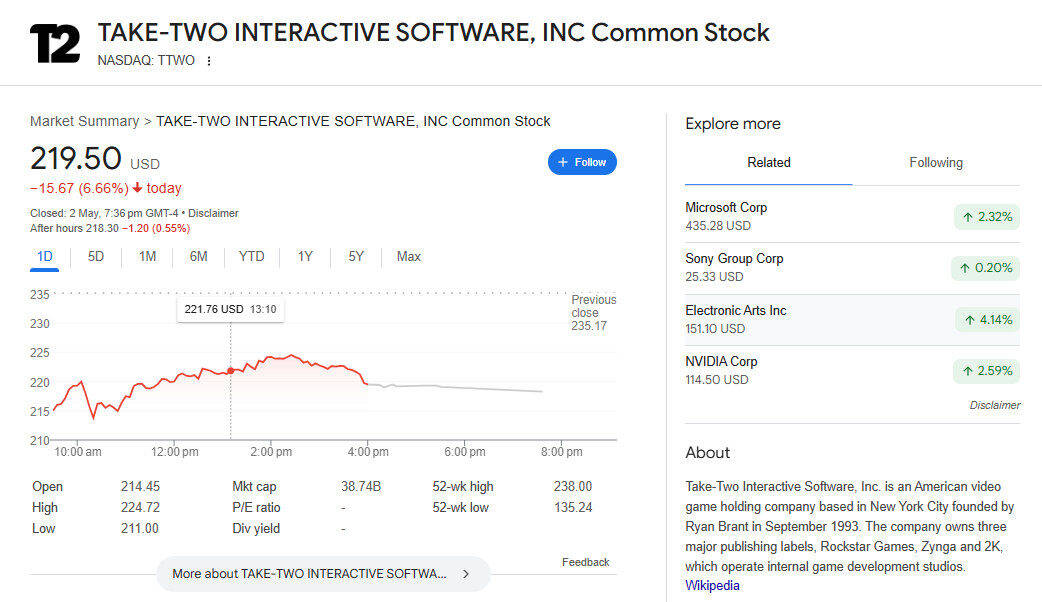This screenshot has width=1042, height=602.
Task: Click the red chart marker at 13:10
Action: [231, 371]
